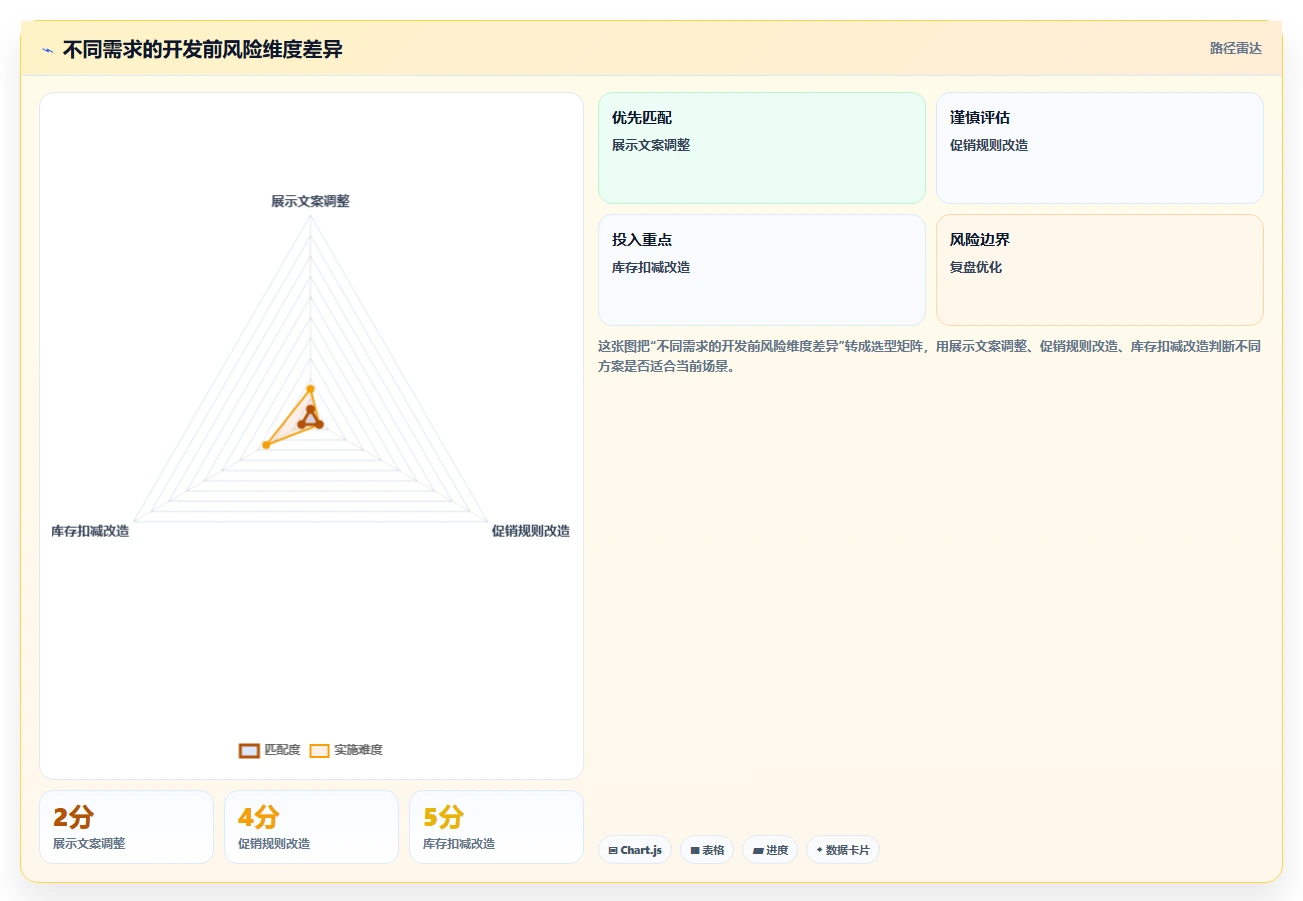This screenshot has height=901, width=1303.
Task: Select the 谨慎评估 card
Action: (1100, 148)
